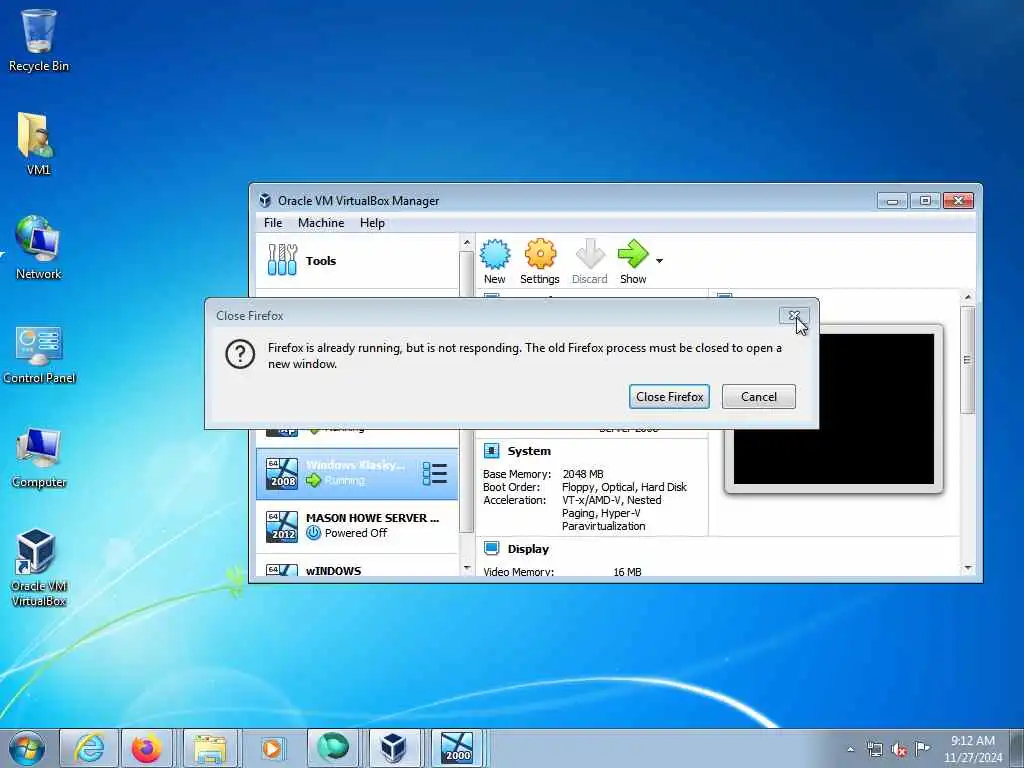The image size is (1024, 768).
Task: Click the Discard toolbar icon
Action: pyautogui.click(x=590, y=254)
